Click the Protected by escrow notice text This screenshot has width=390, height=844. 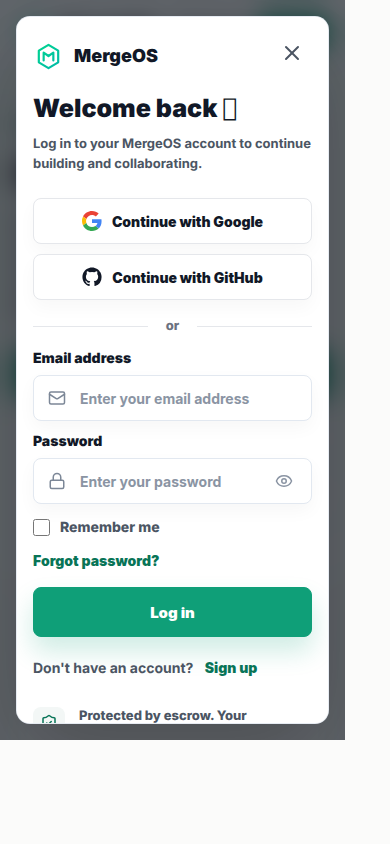[x=162, y=716]
